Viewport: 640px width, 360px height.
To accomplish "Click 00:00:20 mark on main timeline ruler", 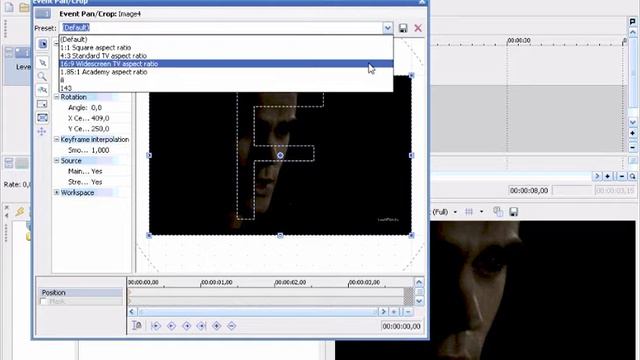I will (x=518, y=40).
